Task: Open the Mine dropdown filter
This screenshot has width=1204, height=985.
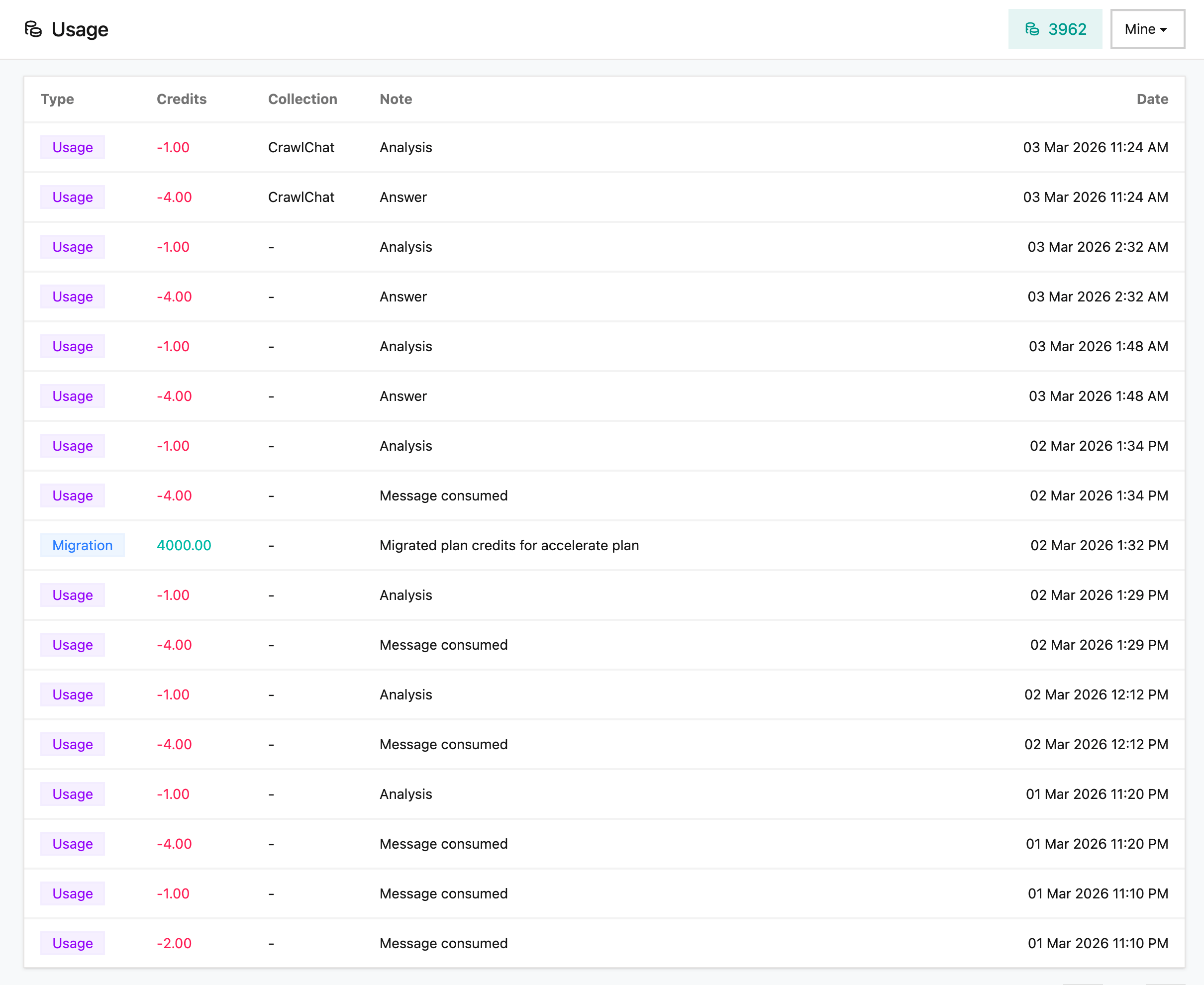Action: pos(1147,29)
